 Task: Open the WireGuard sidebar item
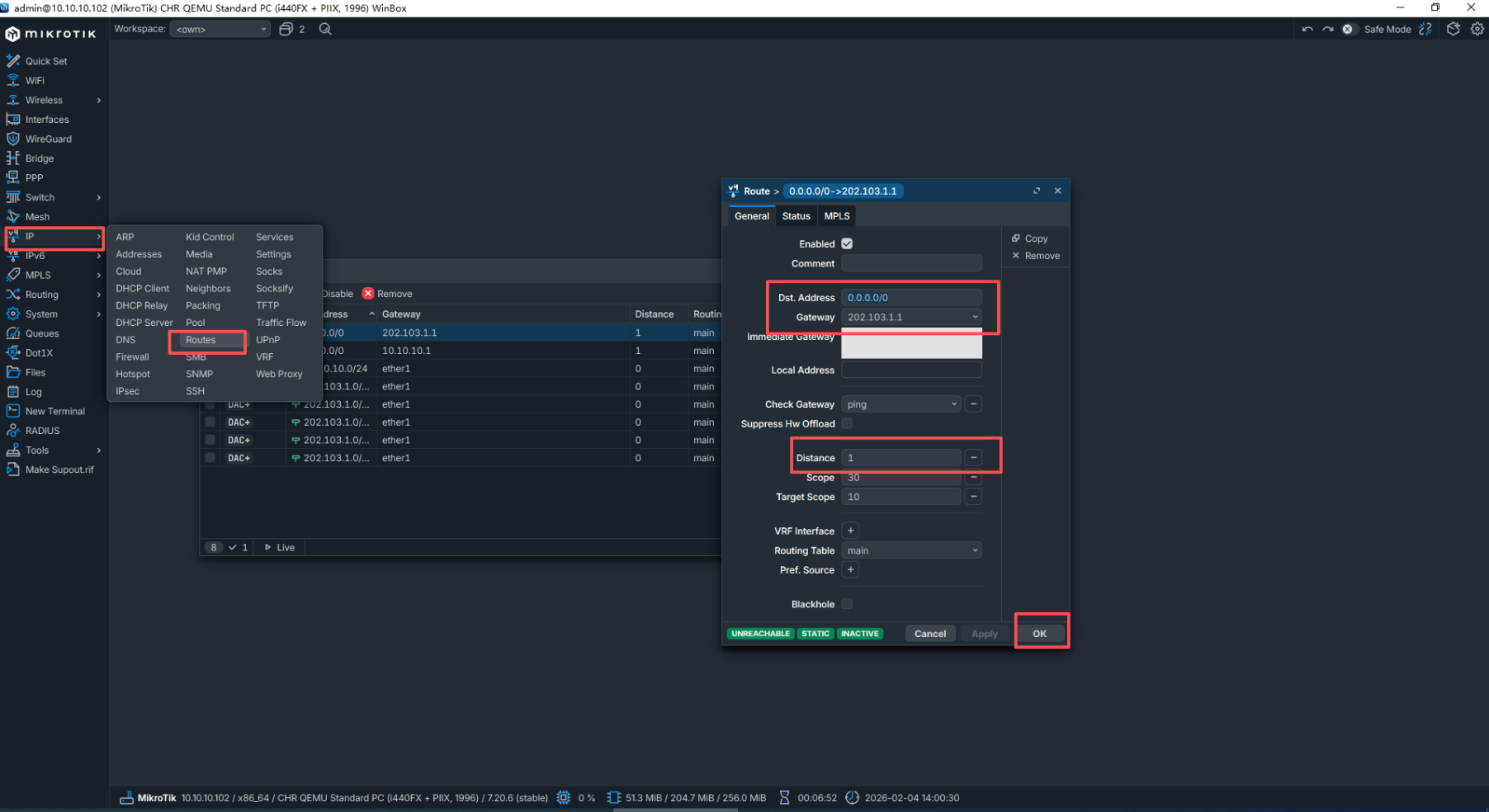pyautogui.click(x=48, y=139)
